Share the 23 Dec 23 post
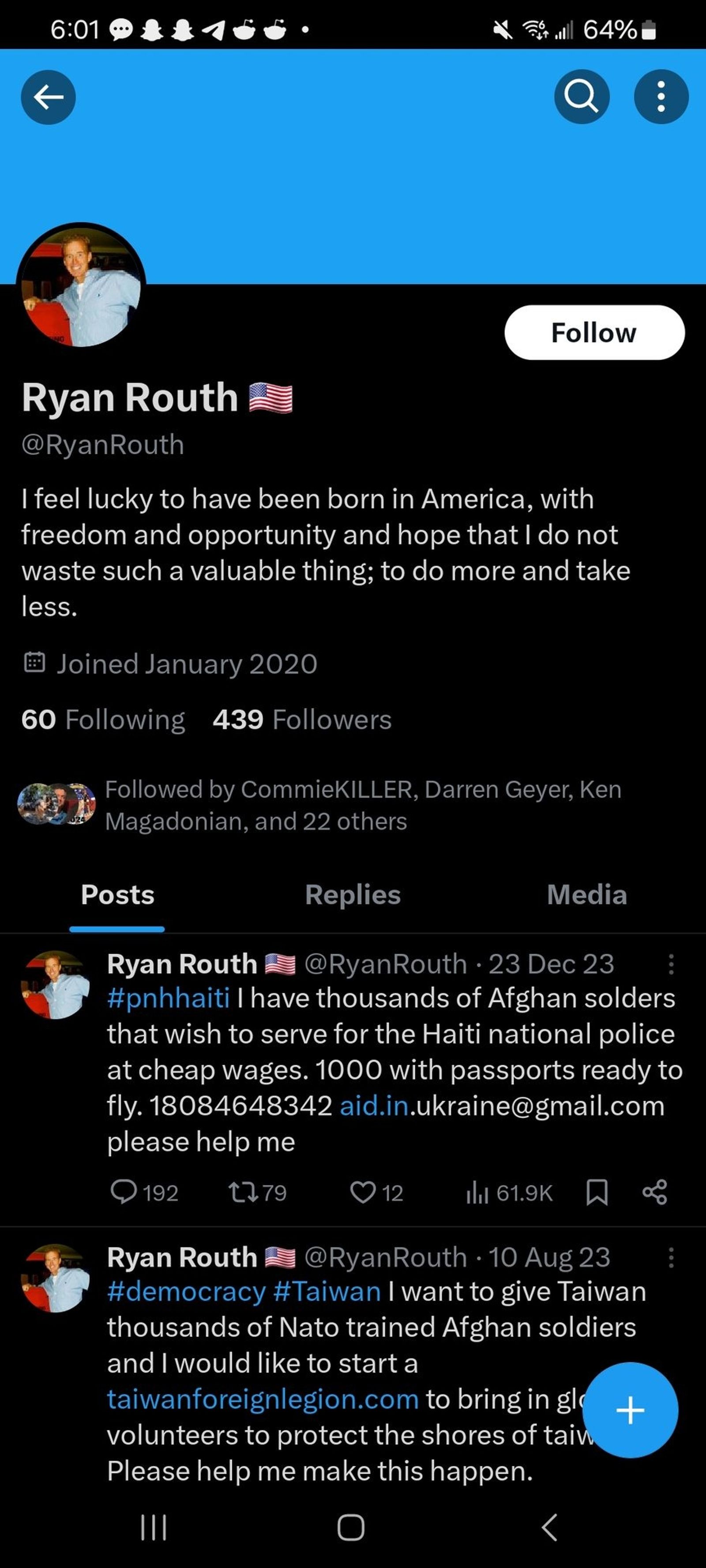Viewport: 706px width, 1568px height. [655, 1192]
